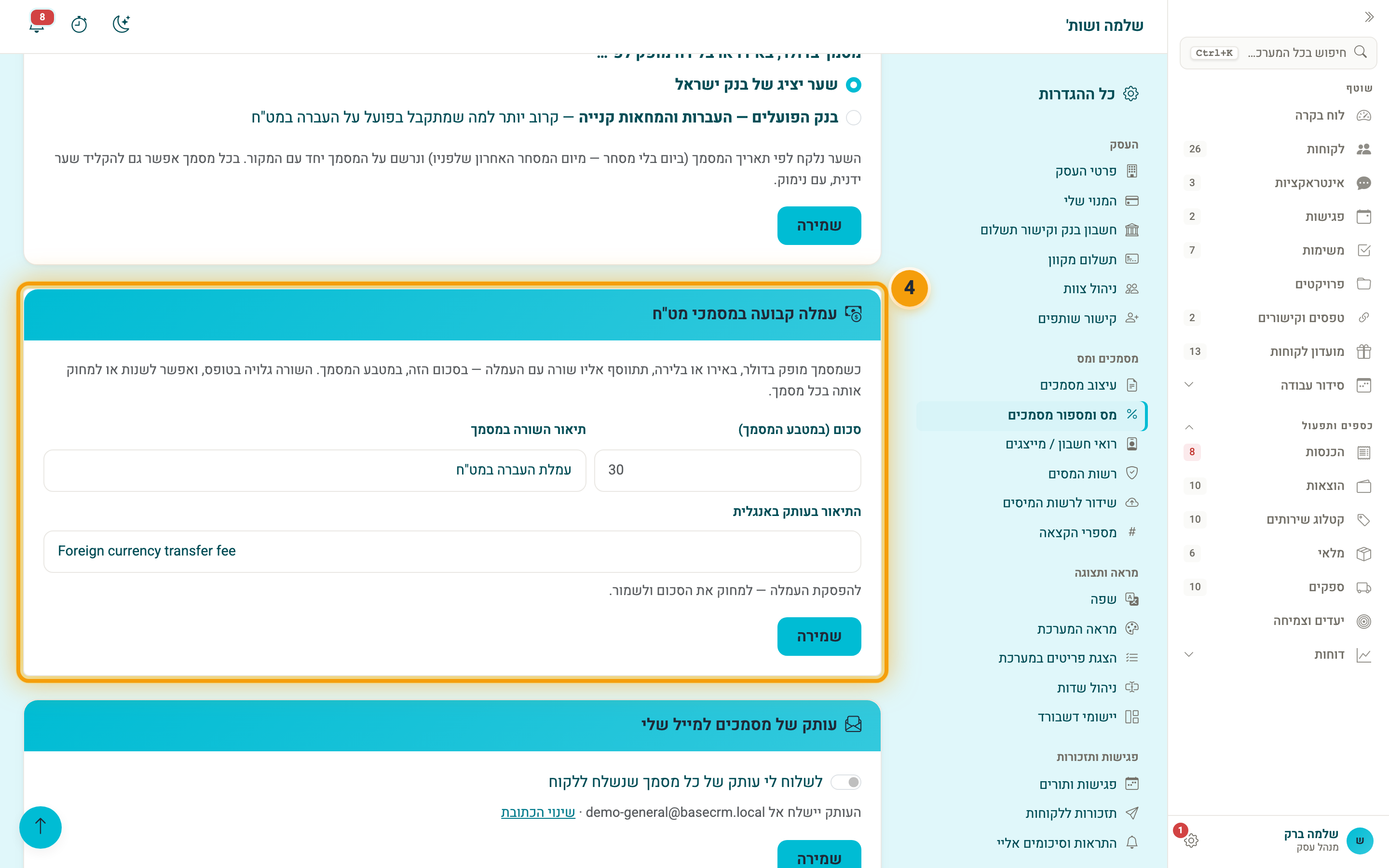Click the scroll-to-top arrow button
This screenshot has height=868, width=1389.
[40, 827]
